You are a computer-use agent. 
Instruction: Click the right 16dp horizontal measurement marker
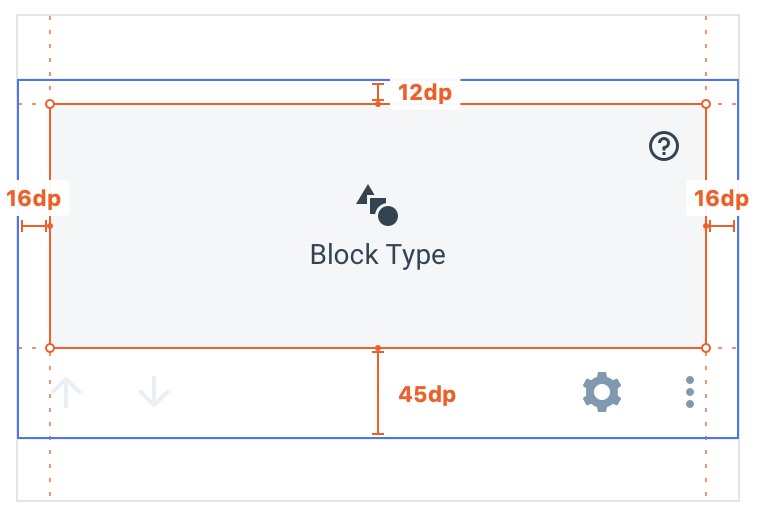point(720,227)
